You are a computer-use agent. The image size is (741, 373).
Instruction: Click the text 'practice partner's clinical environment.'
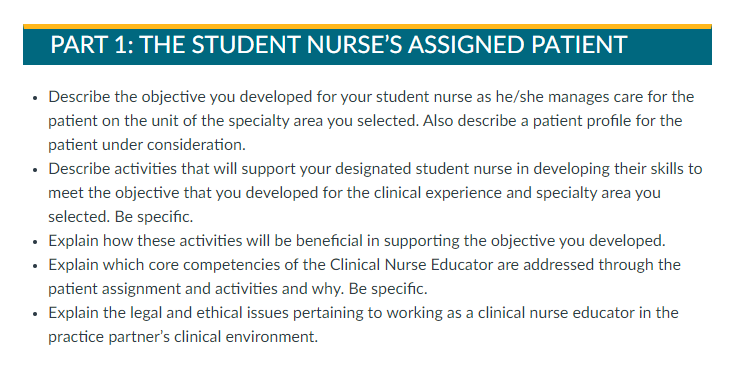point(183,337)
